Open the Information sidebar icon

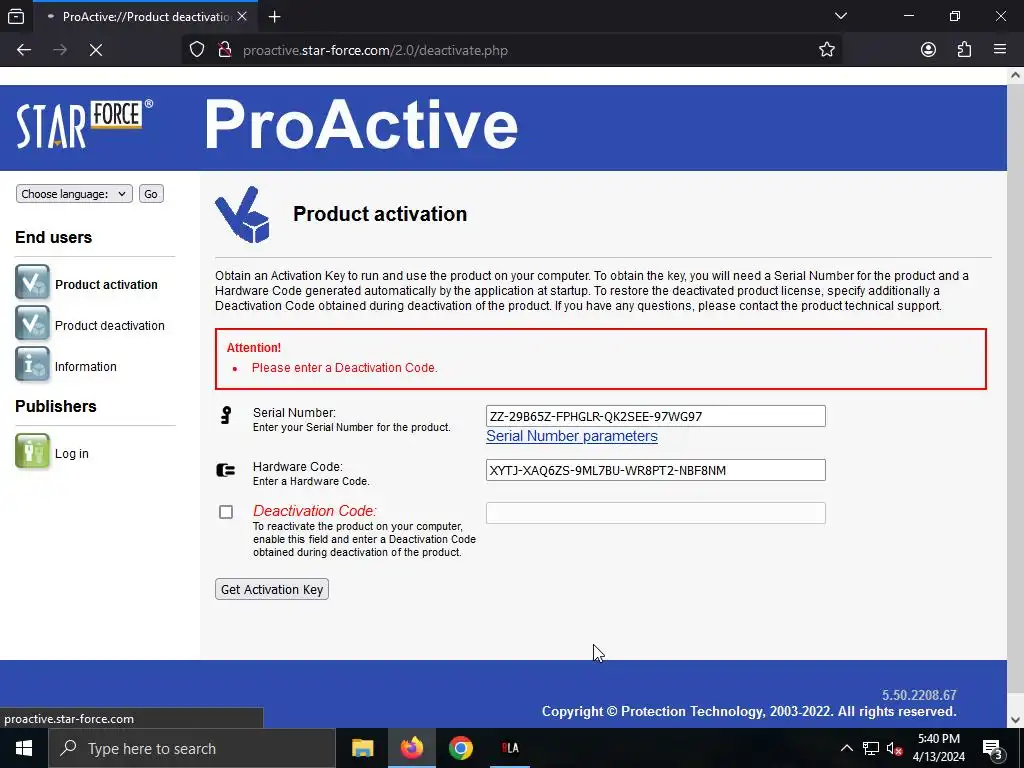32,364
